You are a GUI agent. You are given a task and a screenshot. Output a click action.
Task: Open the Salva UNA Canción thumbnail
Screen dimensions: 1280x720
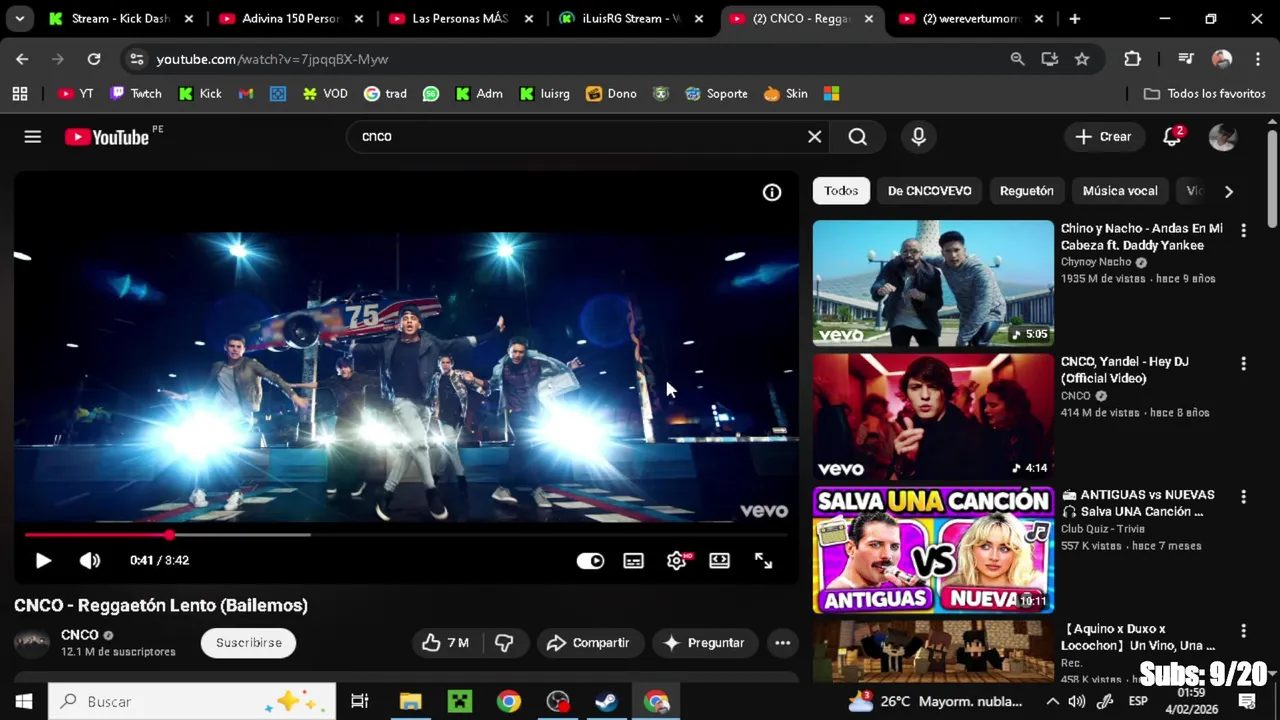click(x=933, y=550)
